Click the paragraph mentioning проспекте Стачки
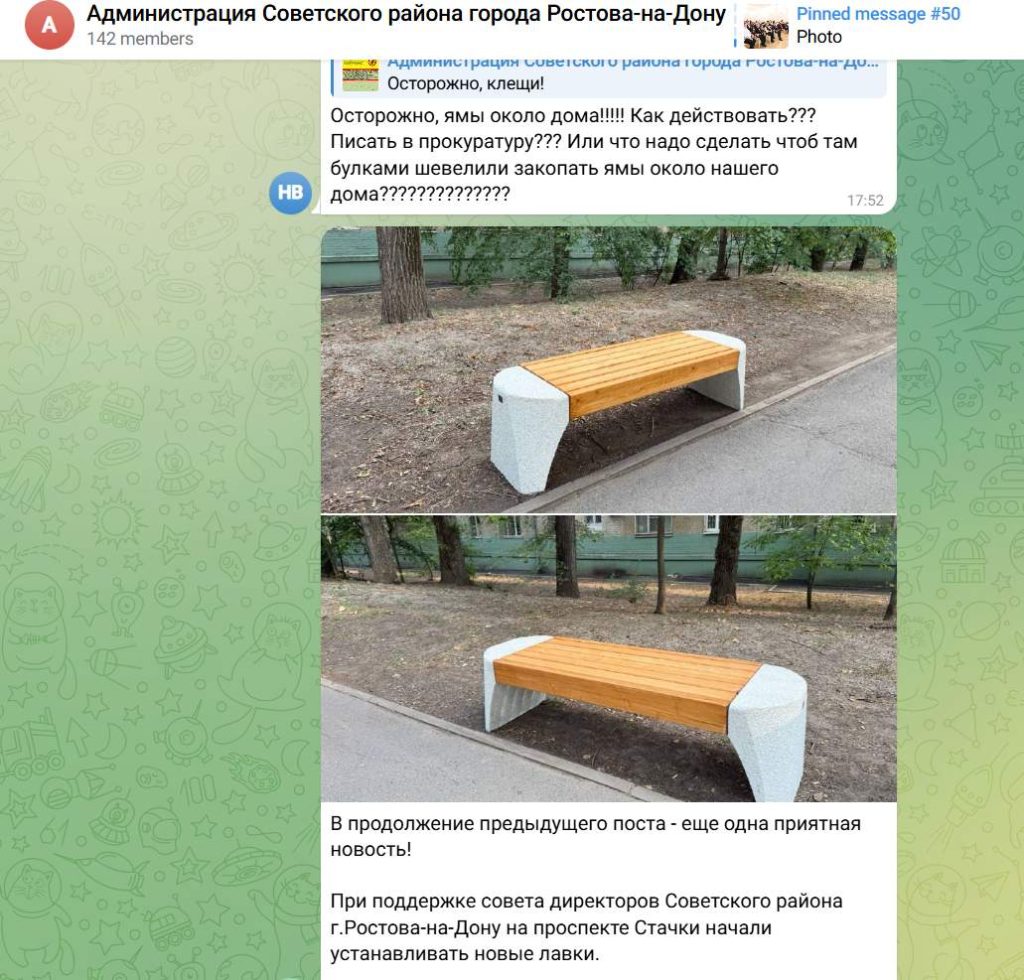 pos(586,927)
